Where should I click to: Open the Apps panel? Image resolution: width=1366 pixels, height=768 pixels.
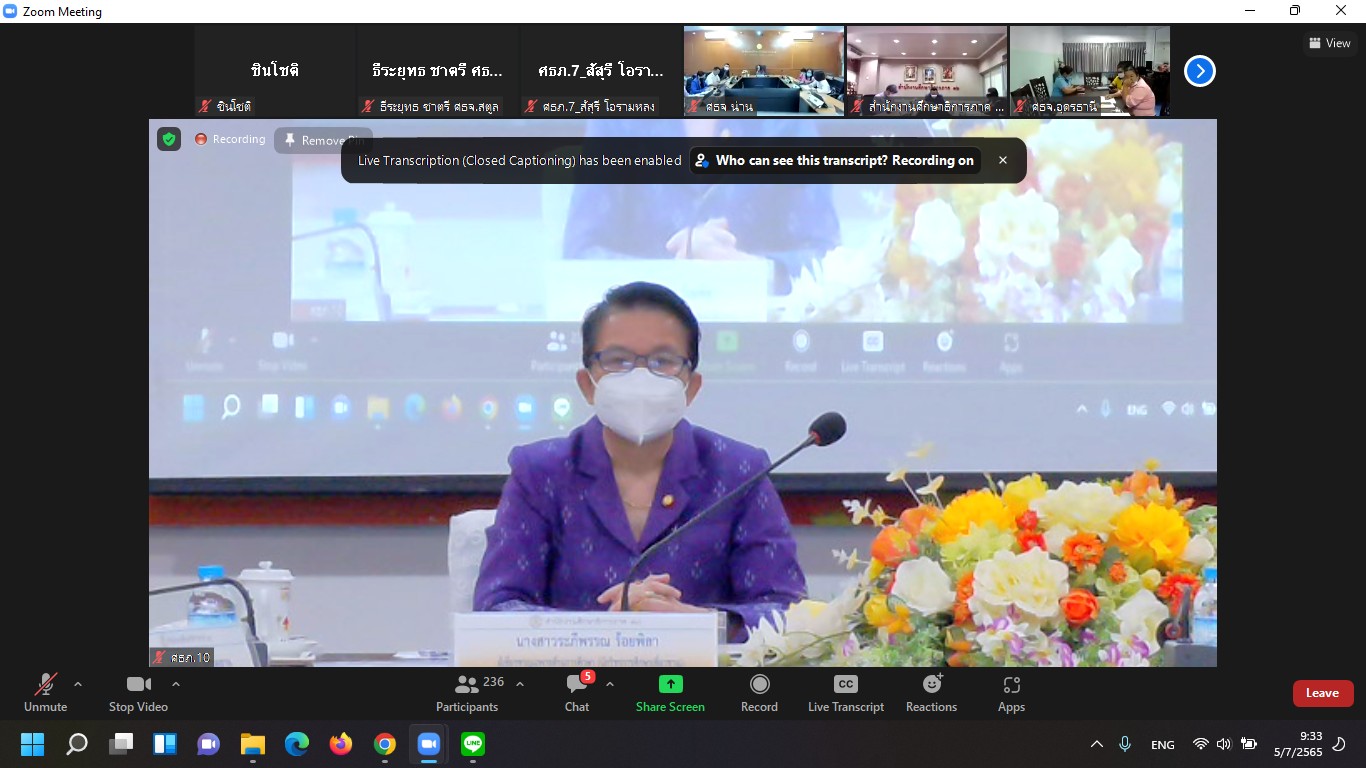pos(1011,693)
